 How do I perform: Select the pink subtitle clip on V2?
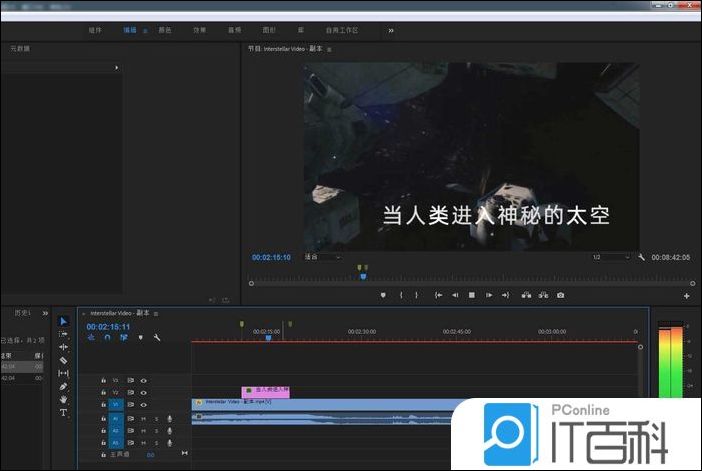(265, 391)
